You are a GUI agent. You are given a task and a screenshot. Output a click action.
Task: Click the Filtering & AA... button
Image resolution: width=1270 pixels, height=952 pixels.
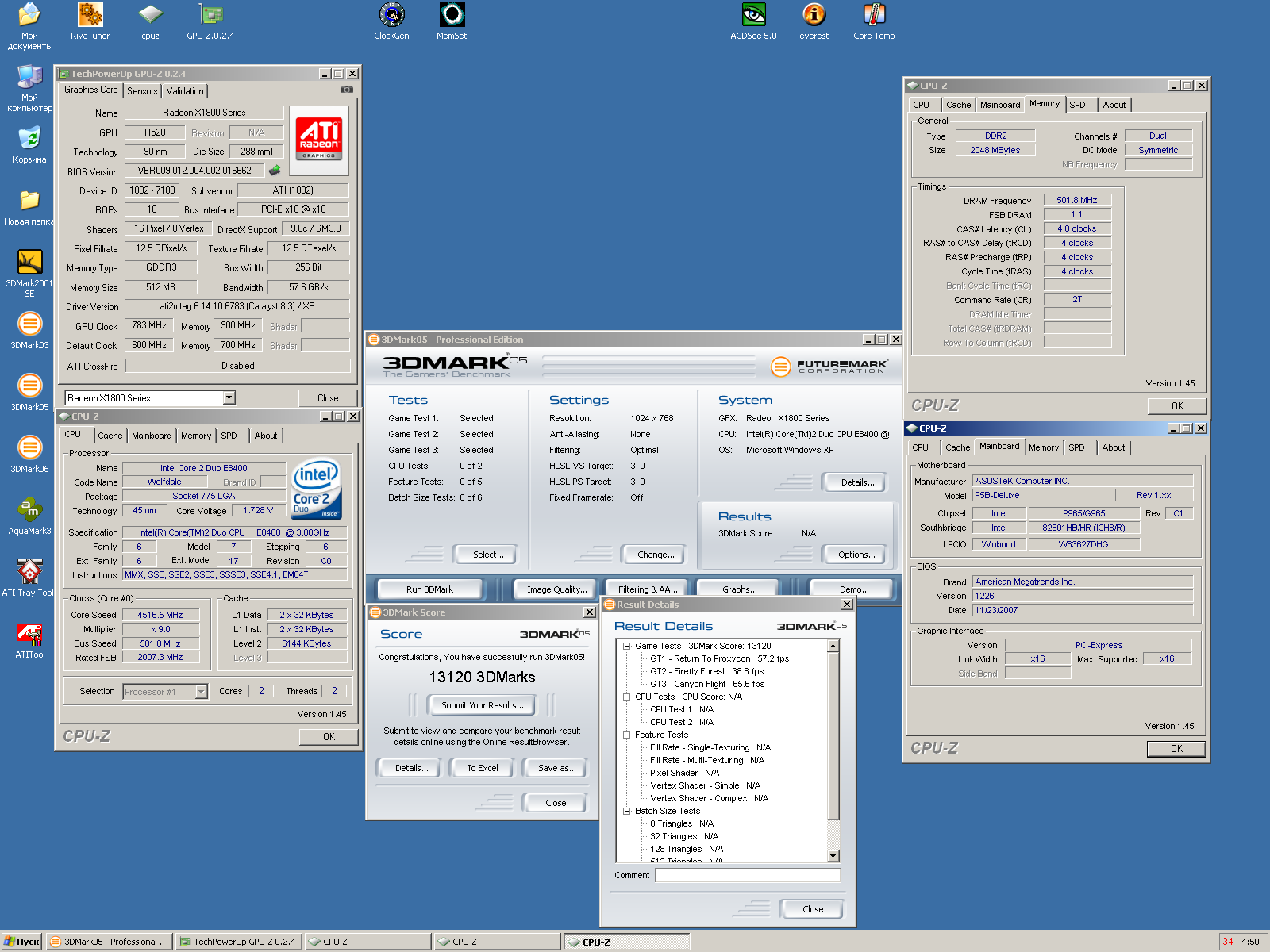click(x=648, y=589)
